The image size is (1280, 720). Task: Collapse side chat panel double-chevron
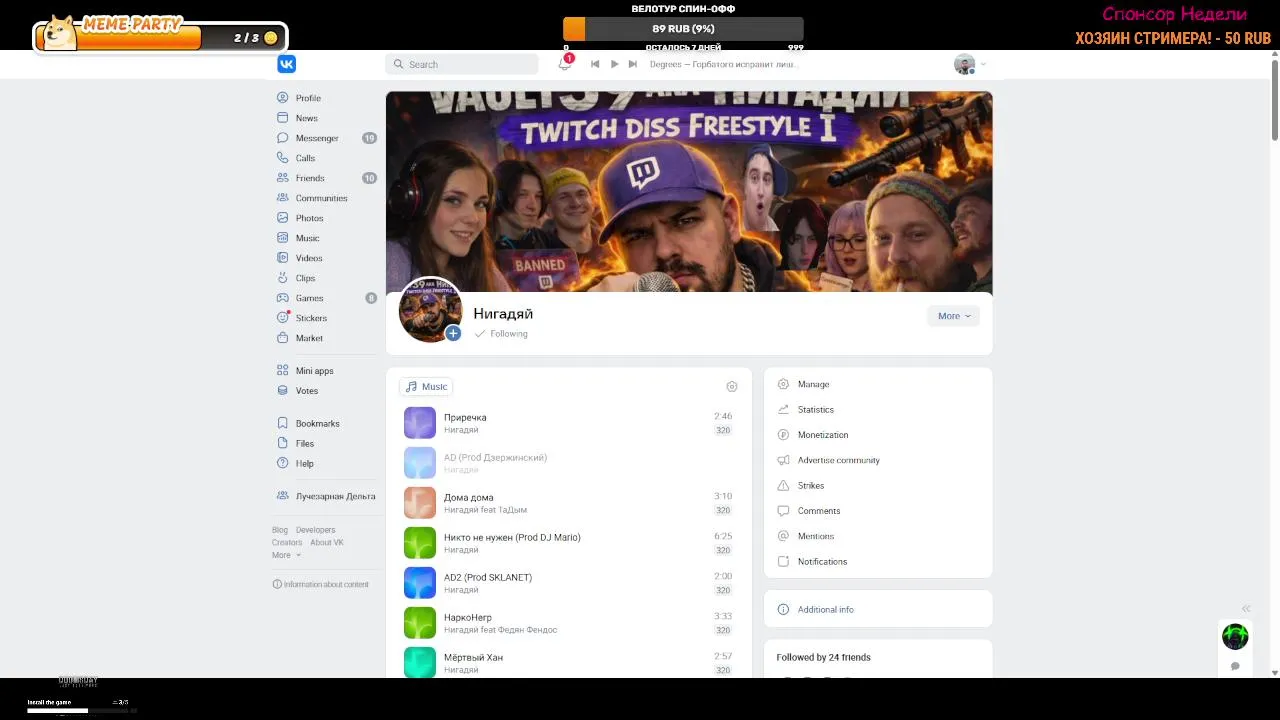(x=1246, y=609)
